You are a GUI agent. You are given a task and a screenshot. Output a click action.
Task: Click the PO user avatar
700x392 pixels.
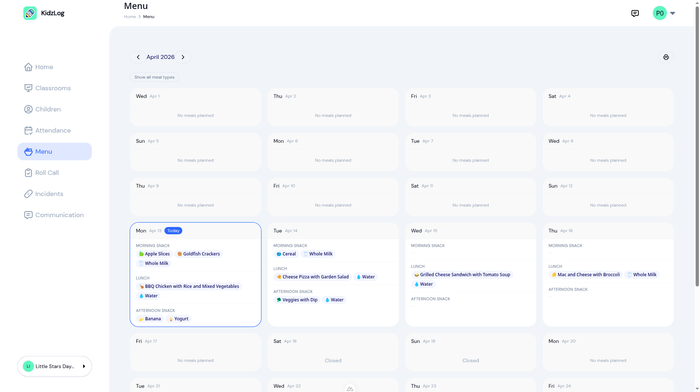tap(659, 13)
